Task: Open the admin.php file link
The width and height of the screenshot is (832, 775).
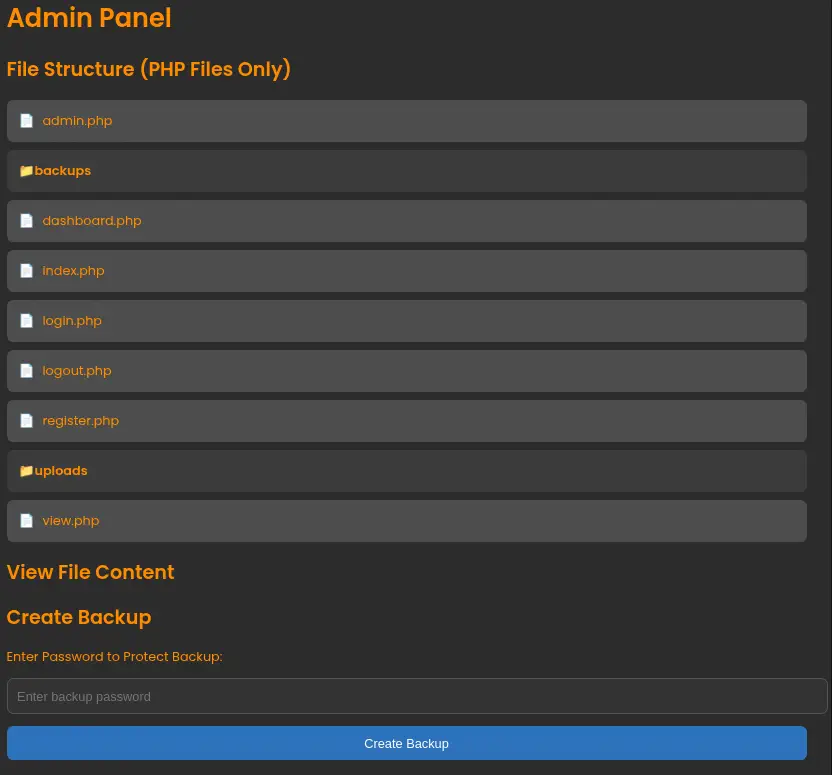Action: [x=77, y=121]
